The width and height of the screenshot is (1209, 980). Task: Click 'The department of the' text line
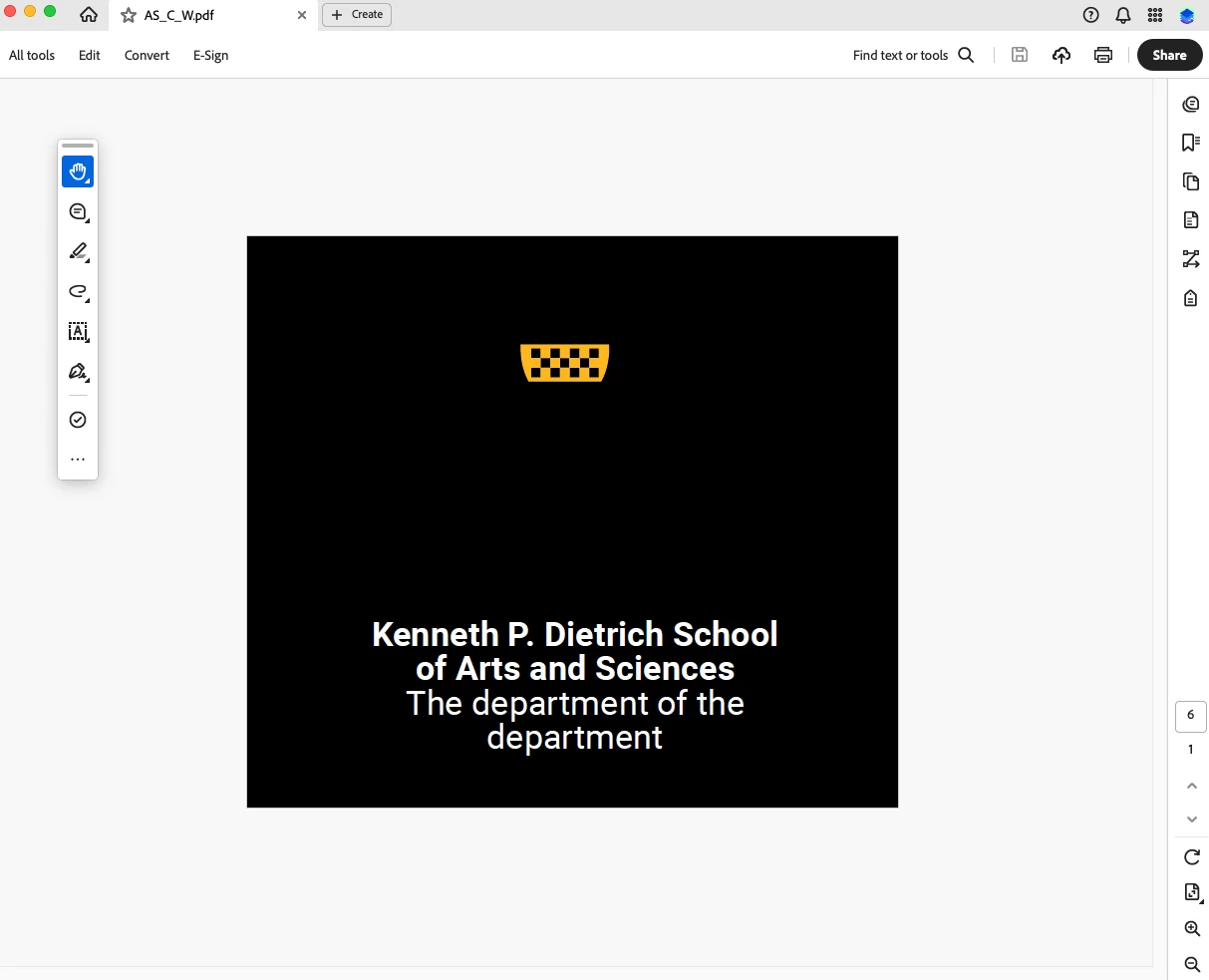[575, 703]
